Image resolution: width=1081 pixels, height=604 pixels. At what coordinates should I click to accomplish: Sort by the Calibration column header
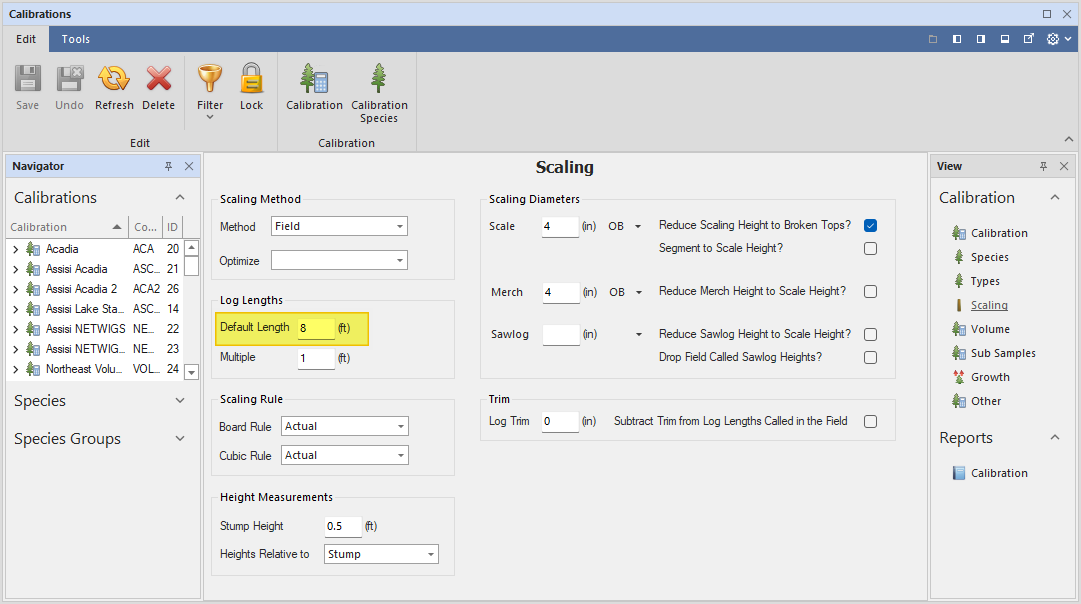(67, 227)
